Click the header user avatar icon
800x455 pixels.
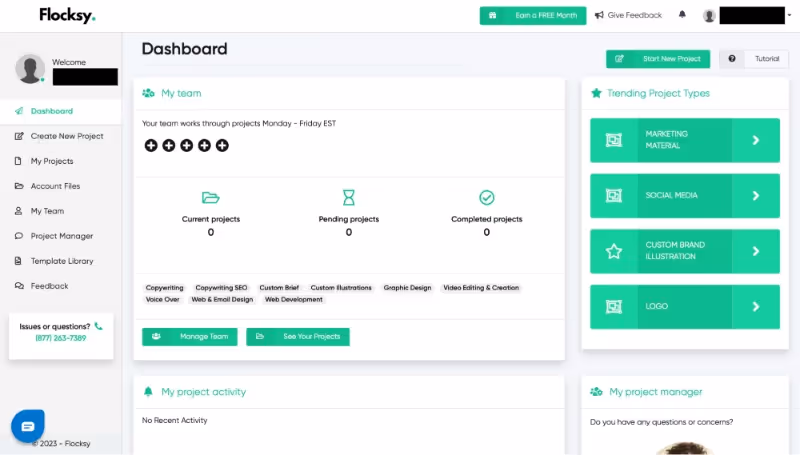tap(709, 16)
